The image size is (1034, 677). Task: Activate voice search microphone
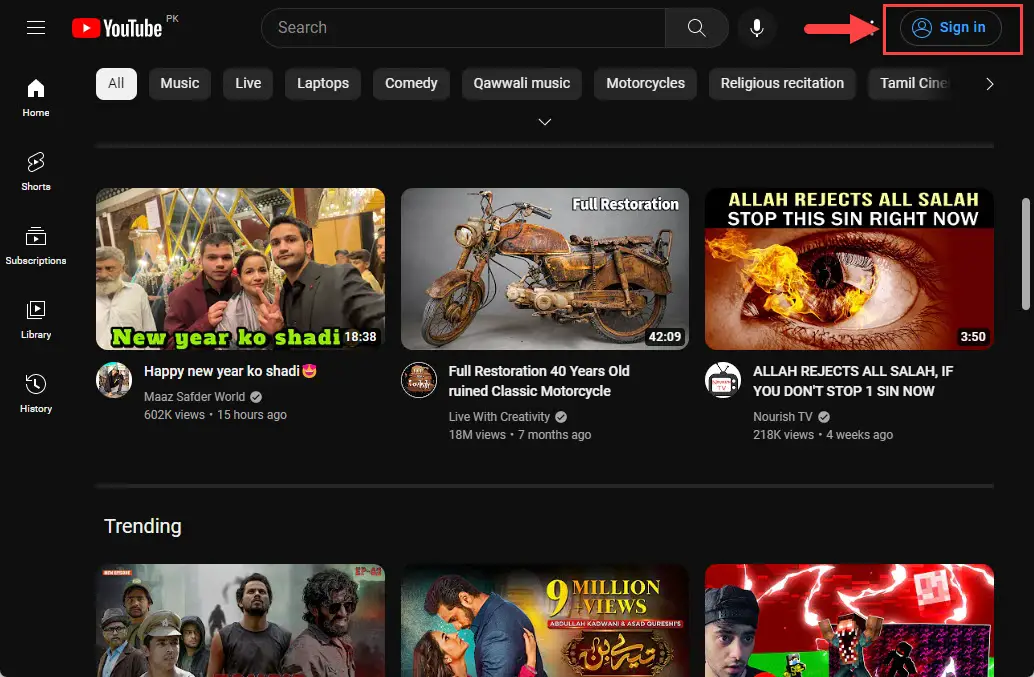click(x=757, y=28)
